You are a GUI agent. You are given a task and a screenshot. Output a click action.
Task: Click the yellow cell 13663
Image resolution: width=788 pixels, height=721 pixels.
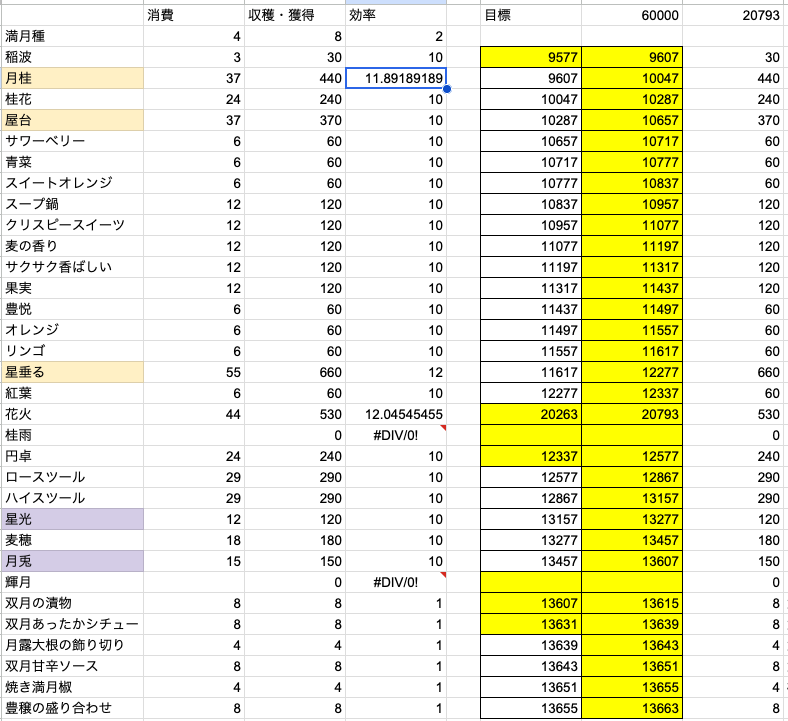[632, 708]
